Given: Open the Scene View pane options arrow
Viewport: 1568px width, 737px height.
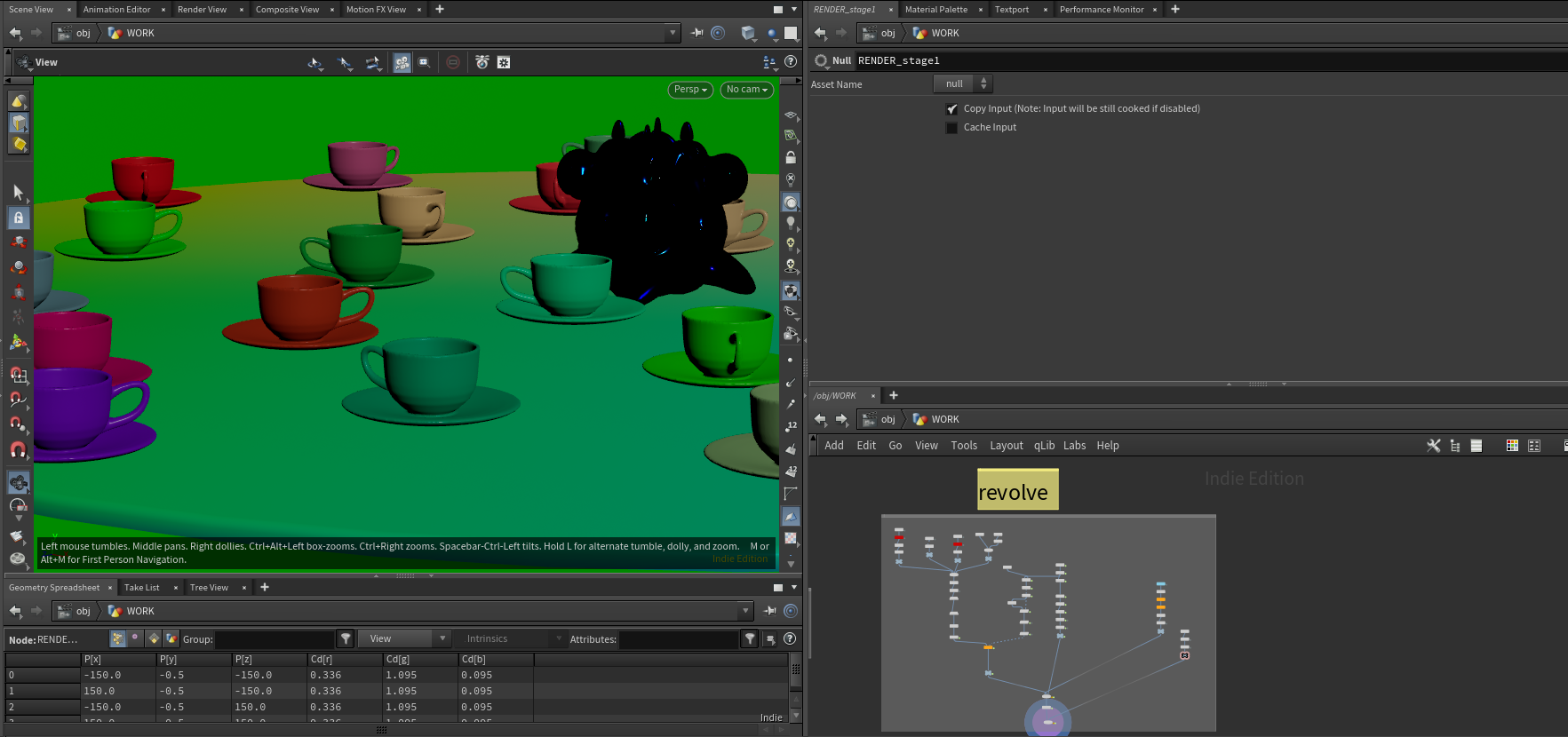Looking at the screenshot, I should [x=794, y=10].
